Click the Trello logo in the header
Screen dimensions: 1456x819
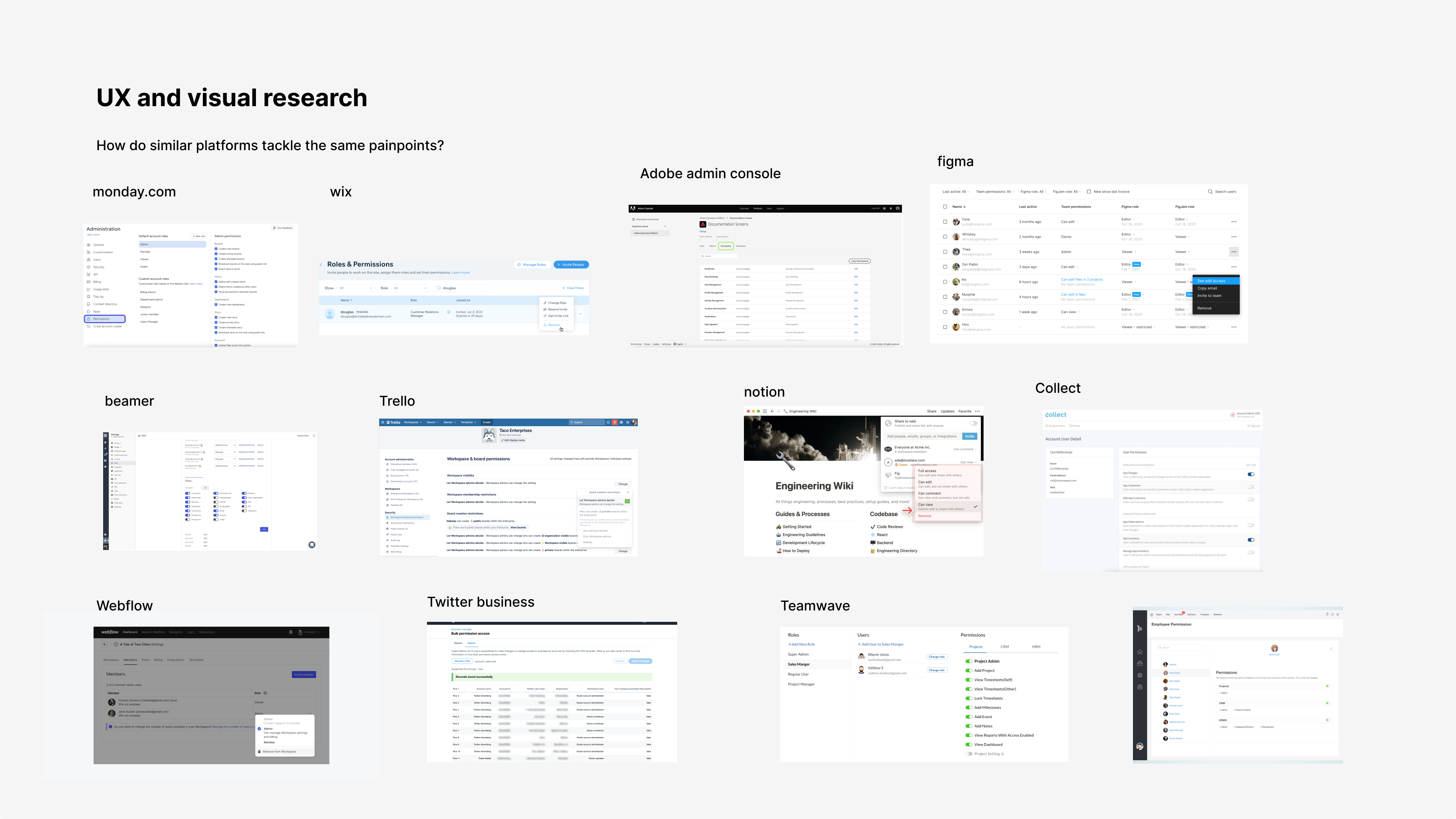(394, 422)
